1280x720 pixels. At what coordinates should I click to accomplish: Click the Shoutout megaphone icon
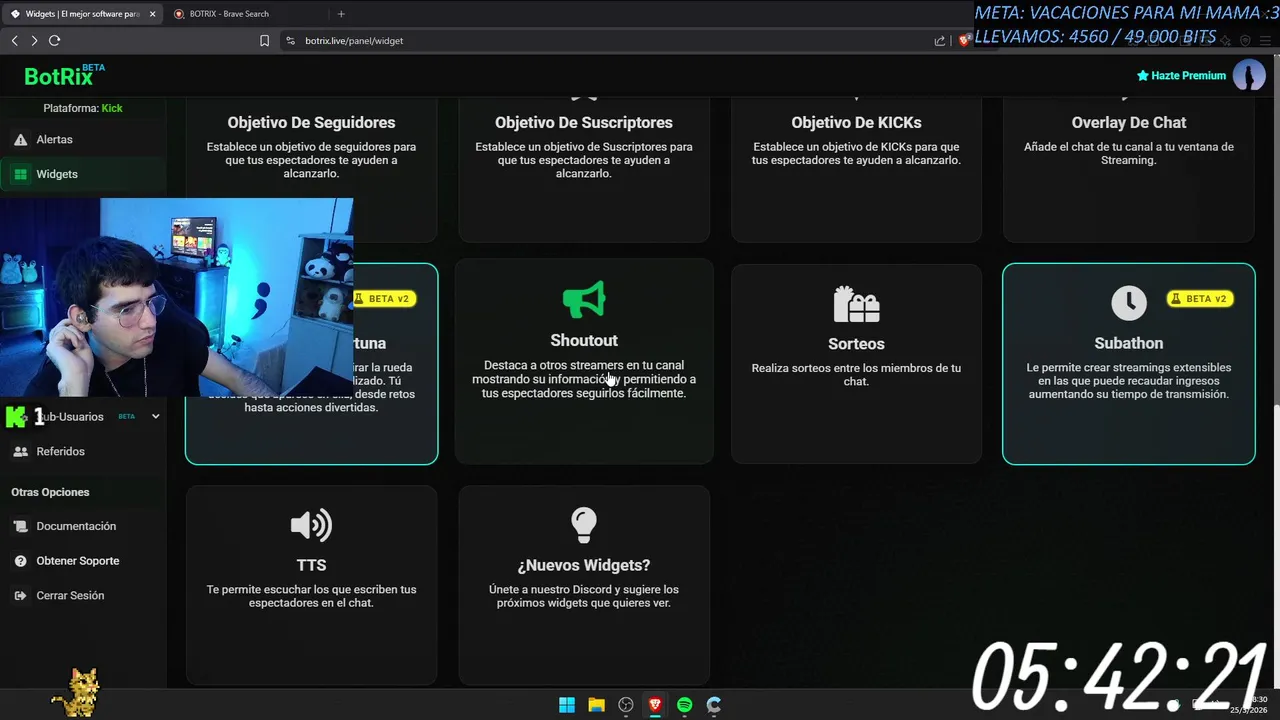click(584, 299)
